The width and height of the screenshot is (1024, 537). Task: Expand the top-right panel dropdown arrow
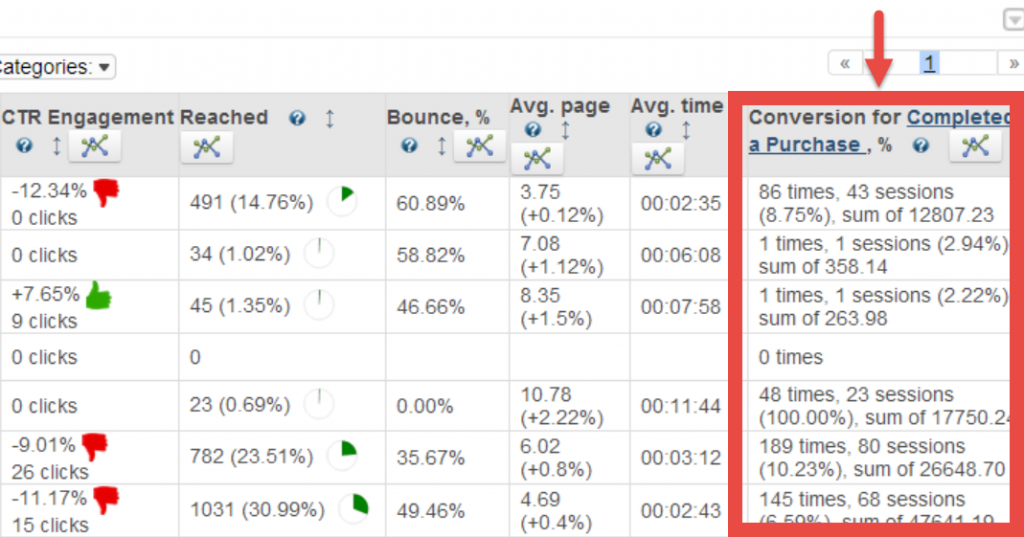tap(1012, 22)
